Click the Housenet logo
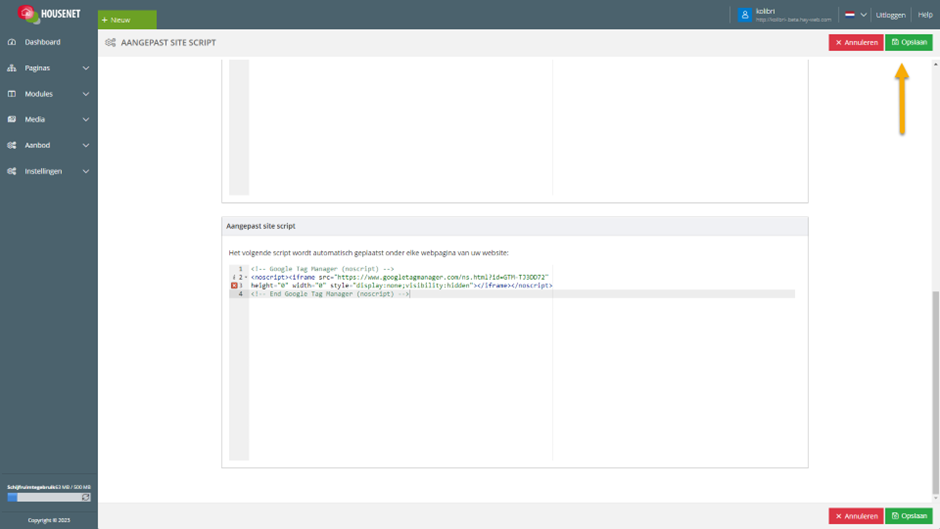The width and height of the screenshot is (940, 529). pyautogui.click(x=49, y=14)
